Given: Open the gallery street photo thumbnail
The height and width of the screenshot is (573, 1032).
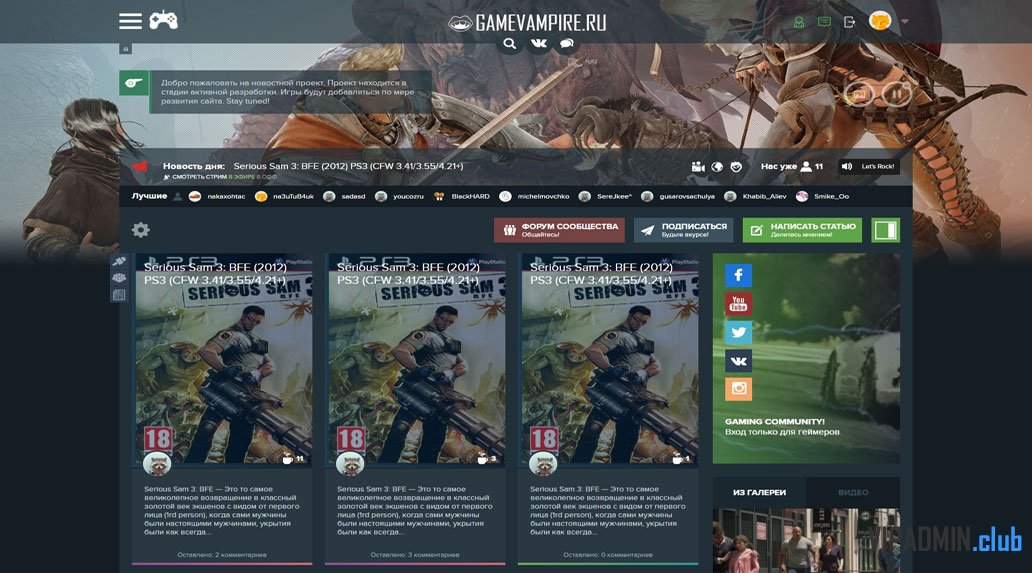Looking at the screenshot, I should coord(806,540).
